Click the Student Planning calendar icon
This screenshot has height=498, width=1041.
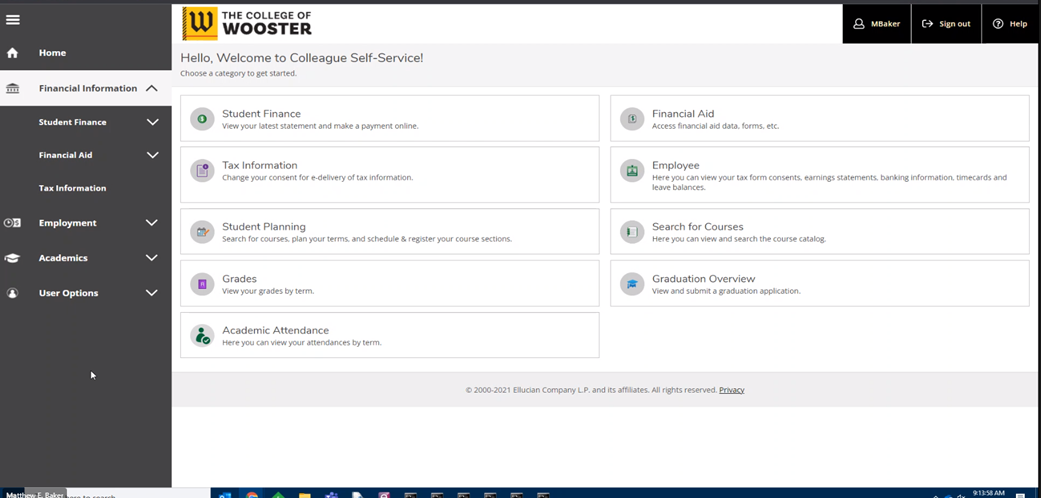pos(202,232)
